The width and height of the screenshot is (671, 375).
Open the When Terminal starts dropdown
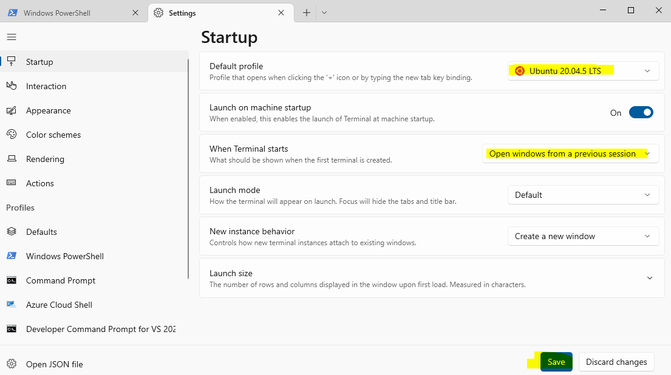click(x=570, y=154)
